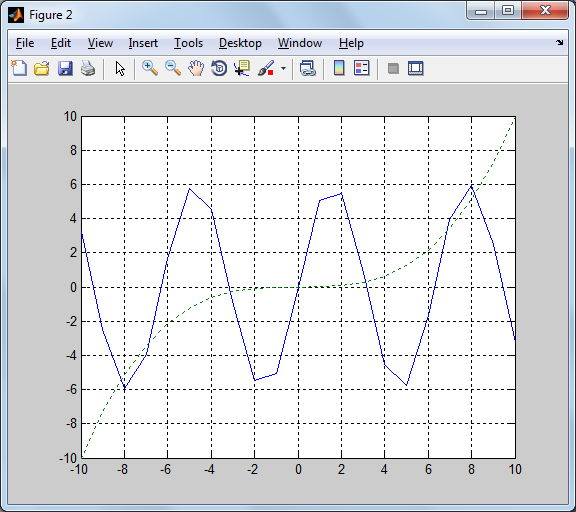Toggle the Edit Plot arrow tool
576x512 pixels.
tap(120, 69)
